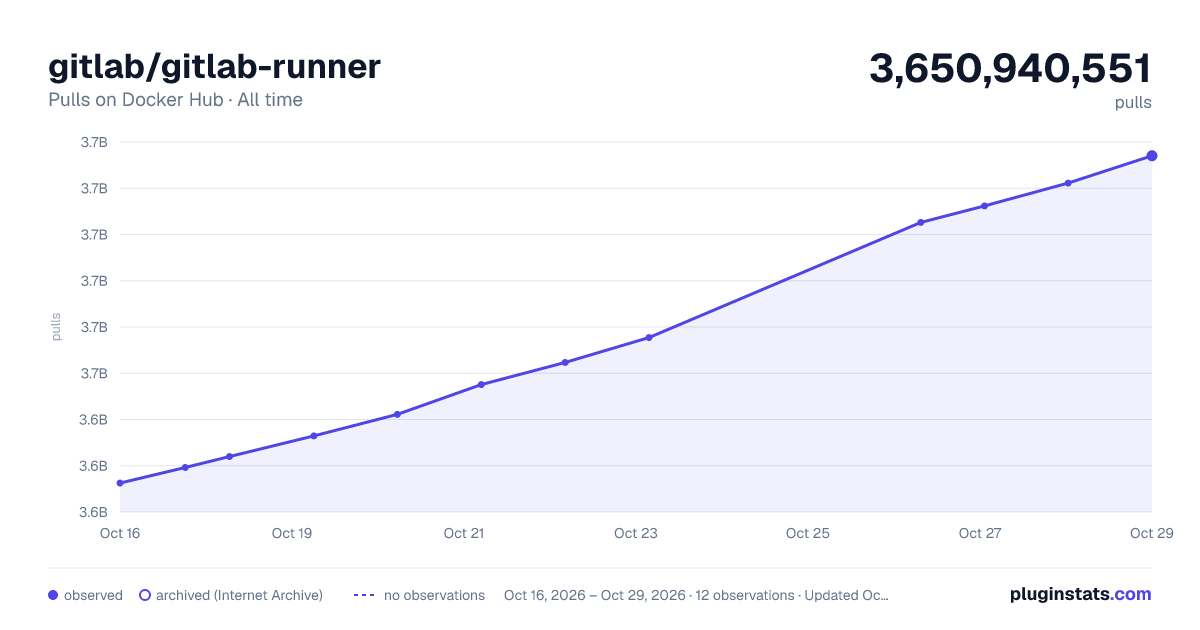Click the "Oct 16, 2026 – Oct 29, 2026" range text

pos(595,595)
